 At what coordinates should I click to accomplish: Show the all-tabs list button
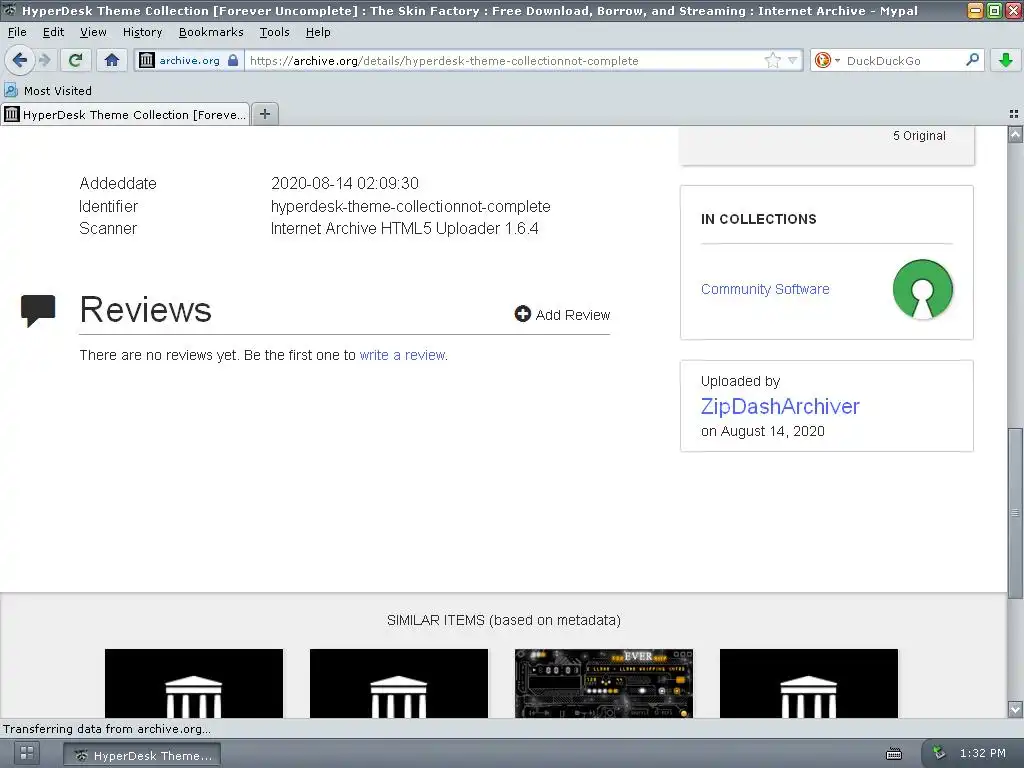tap(1014, 114)
